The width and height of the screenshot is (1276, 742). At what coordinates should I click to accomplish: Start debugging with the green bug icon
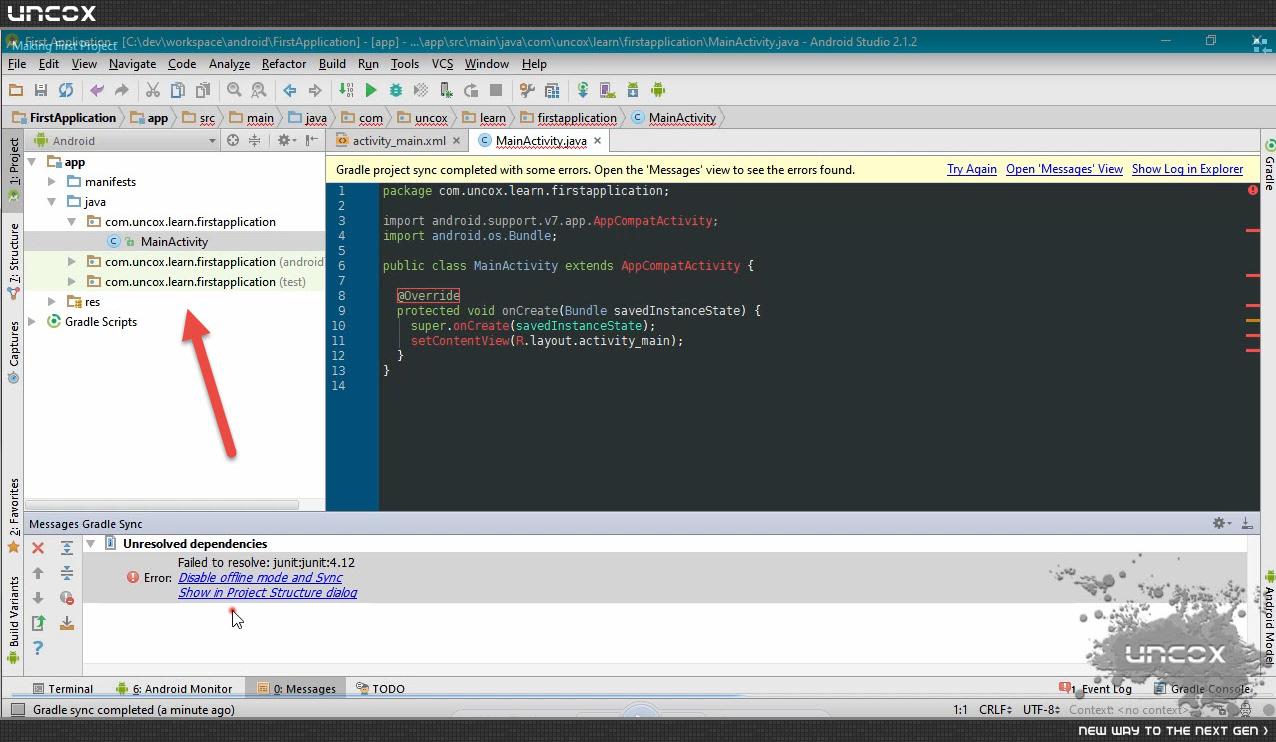[x=396, y=90]
